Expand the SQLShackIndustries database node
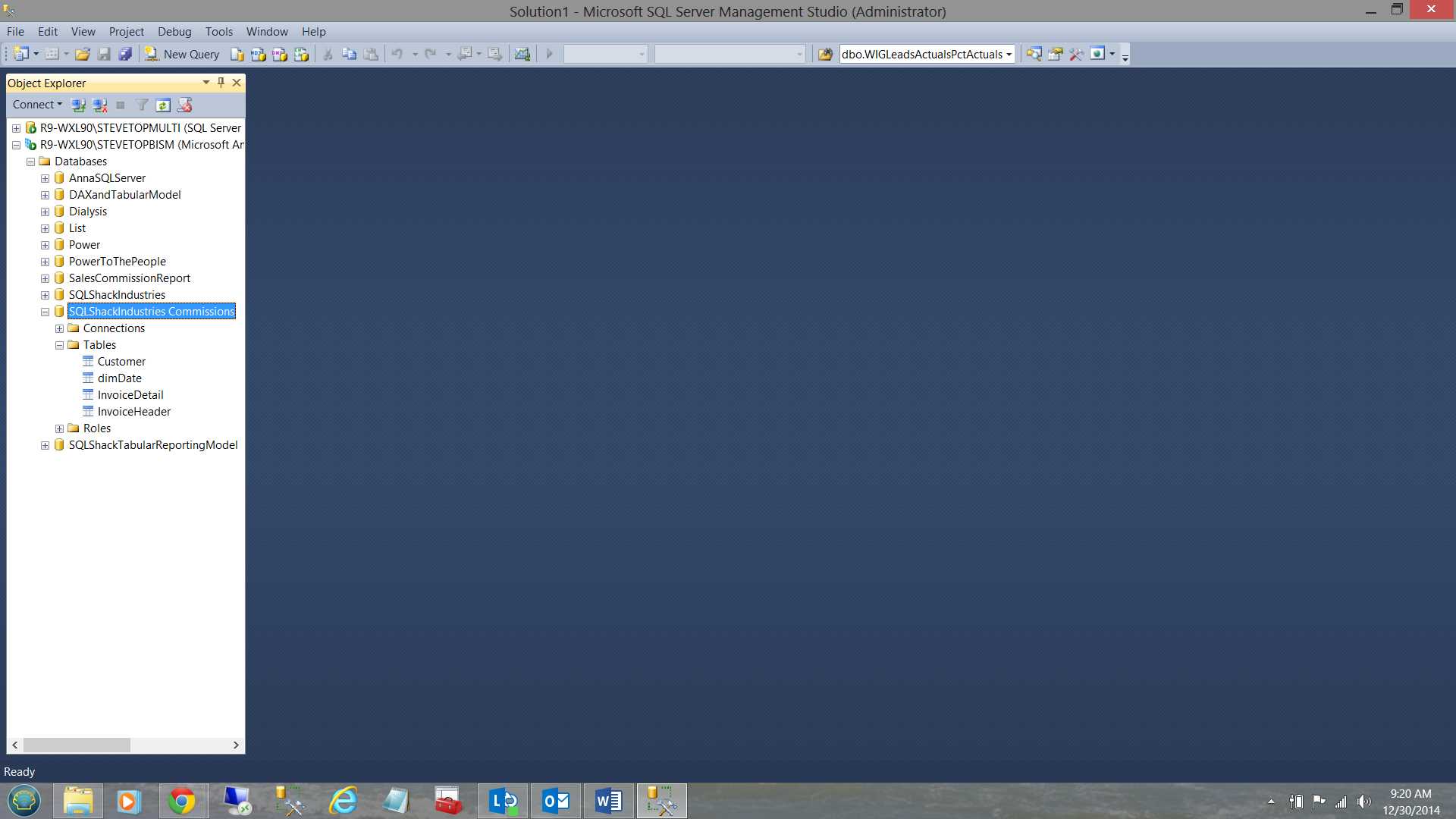The width and height of the screenshot is (1456, 819). coord(45,295)
